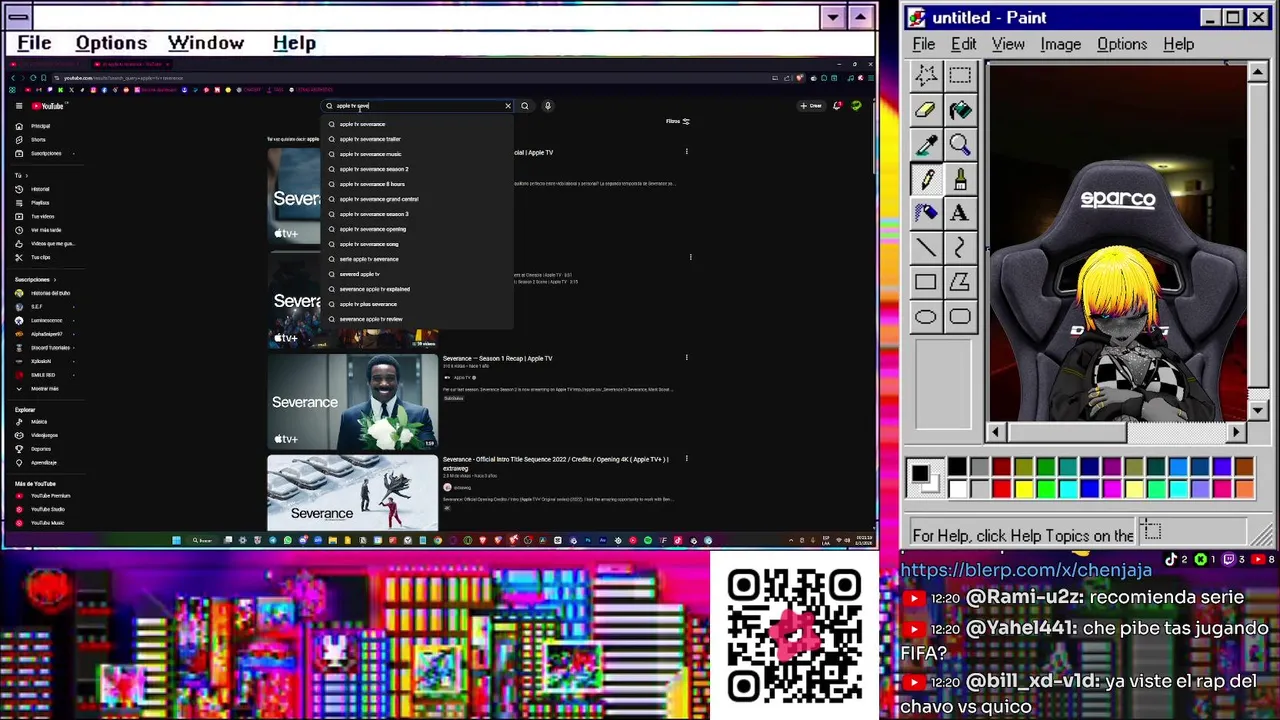Click the outer window's down-arrow title button
Image resolution: width=1280 pixels, height=720 pixels.
[x=833, y=17]
